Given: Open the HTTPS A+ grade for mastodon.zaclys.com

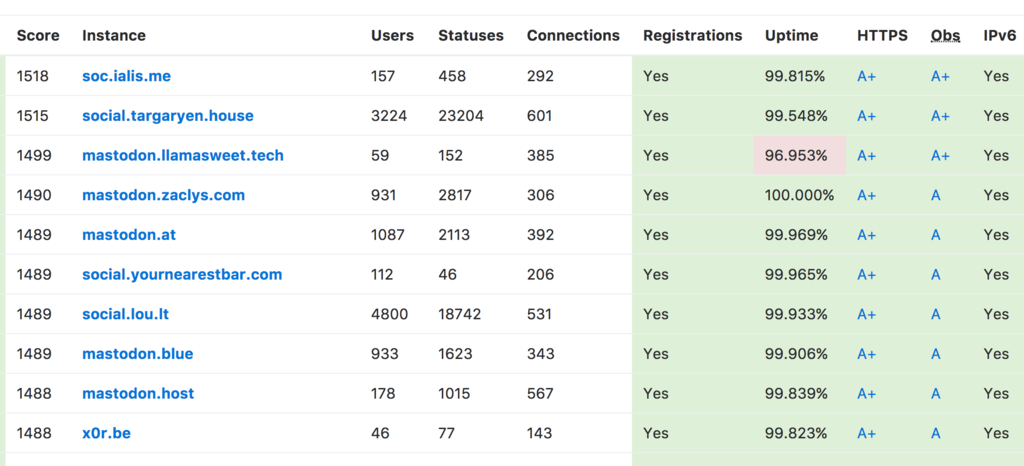Looking at the screenshot, I should [x=867, y=195].
